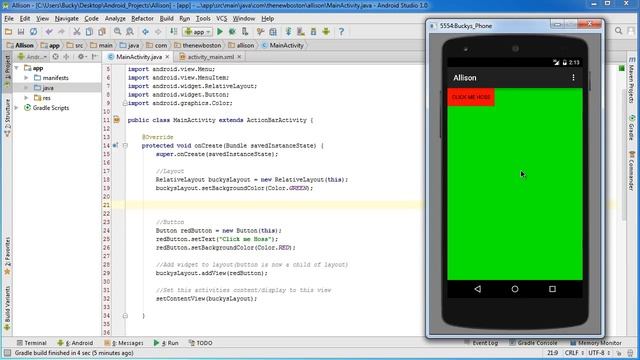Click the Undo toolbar icon

pos(49,31)
